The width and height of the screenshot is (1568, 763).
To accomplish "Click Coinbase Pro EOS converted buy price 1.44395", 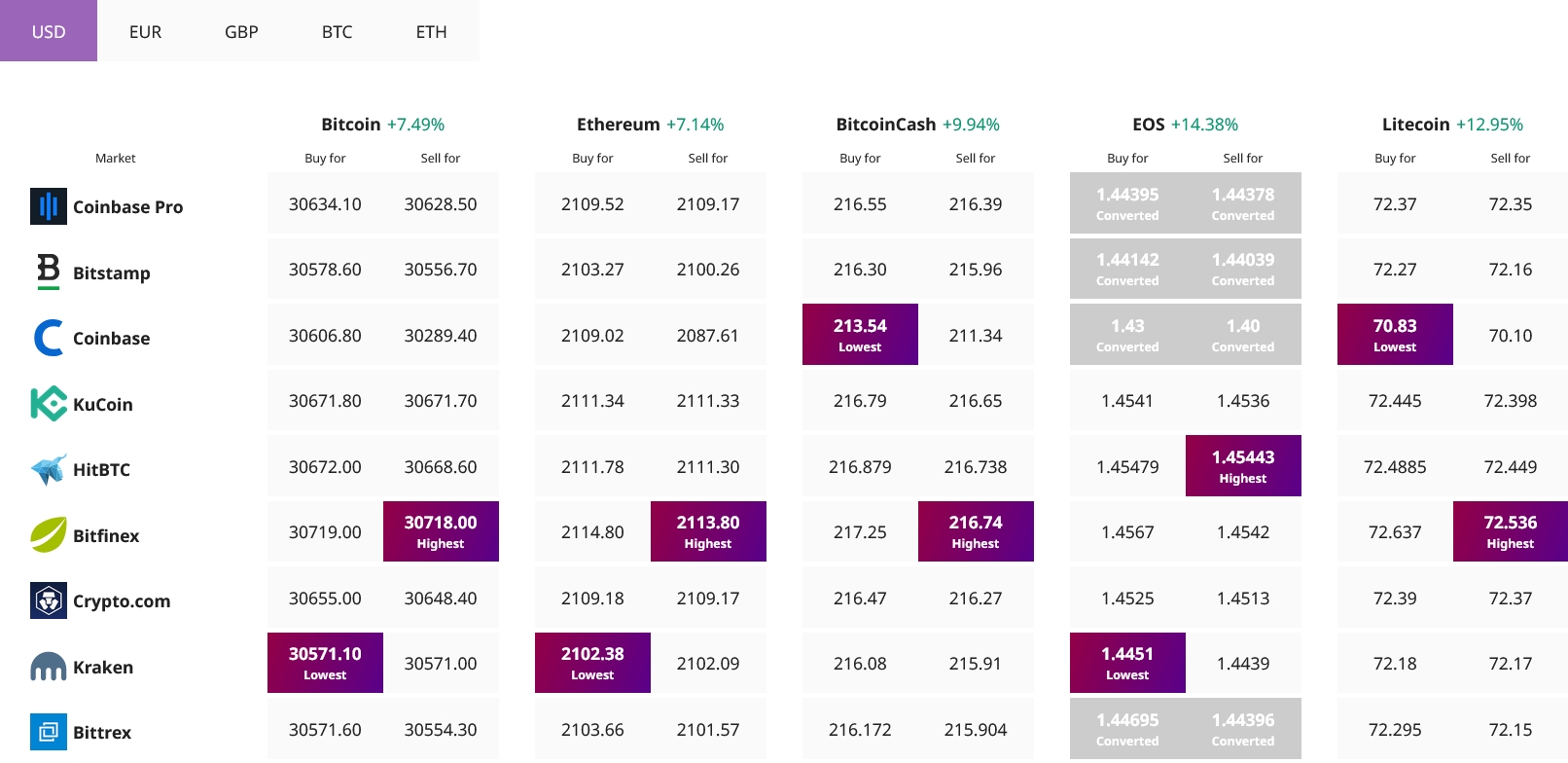I will coord(1127,203).
